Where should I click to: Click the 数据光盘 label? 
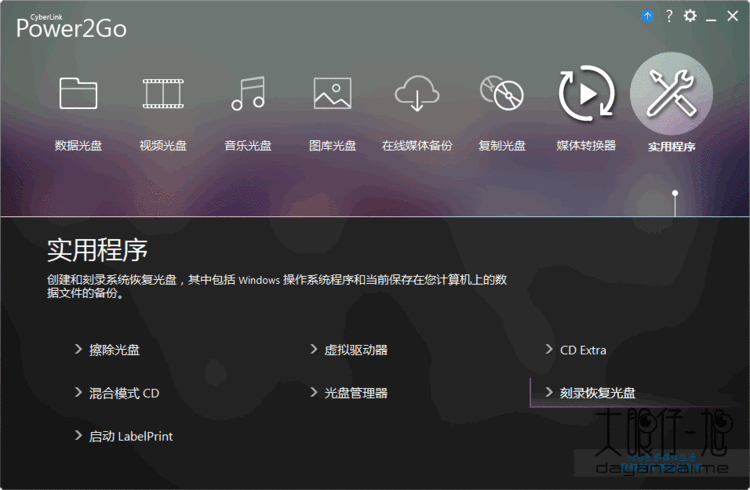(x=78, y=145)
